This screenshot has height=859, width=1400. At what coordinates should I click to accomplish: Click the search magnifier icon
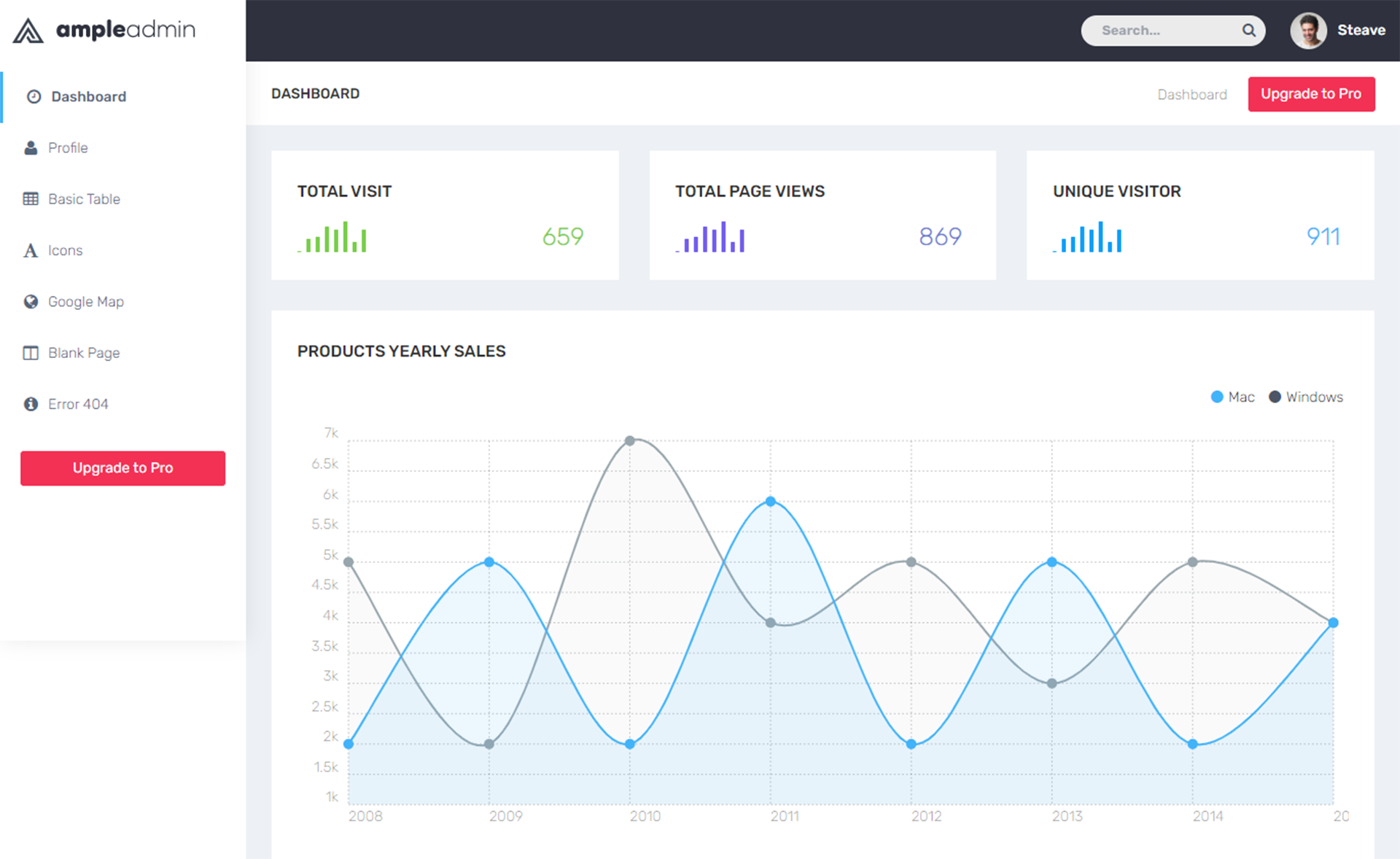1248,31
